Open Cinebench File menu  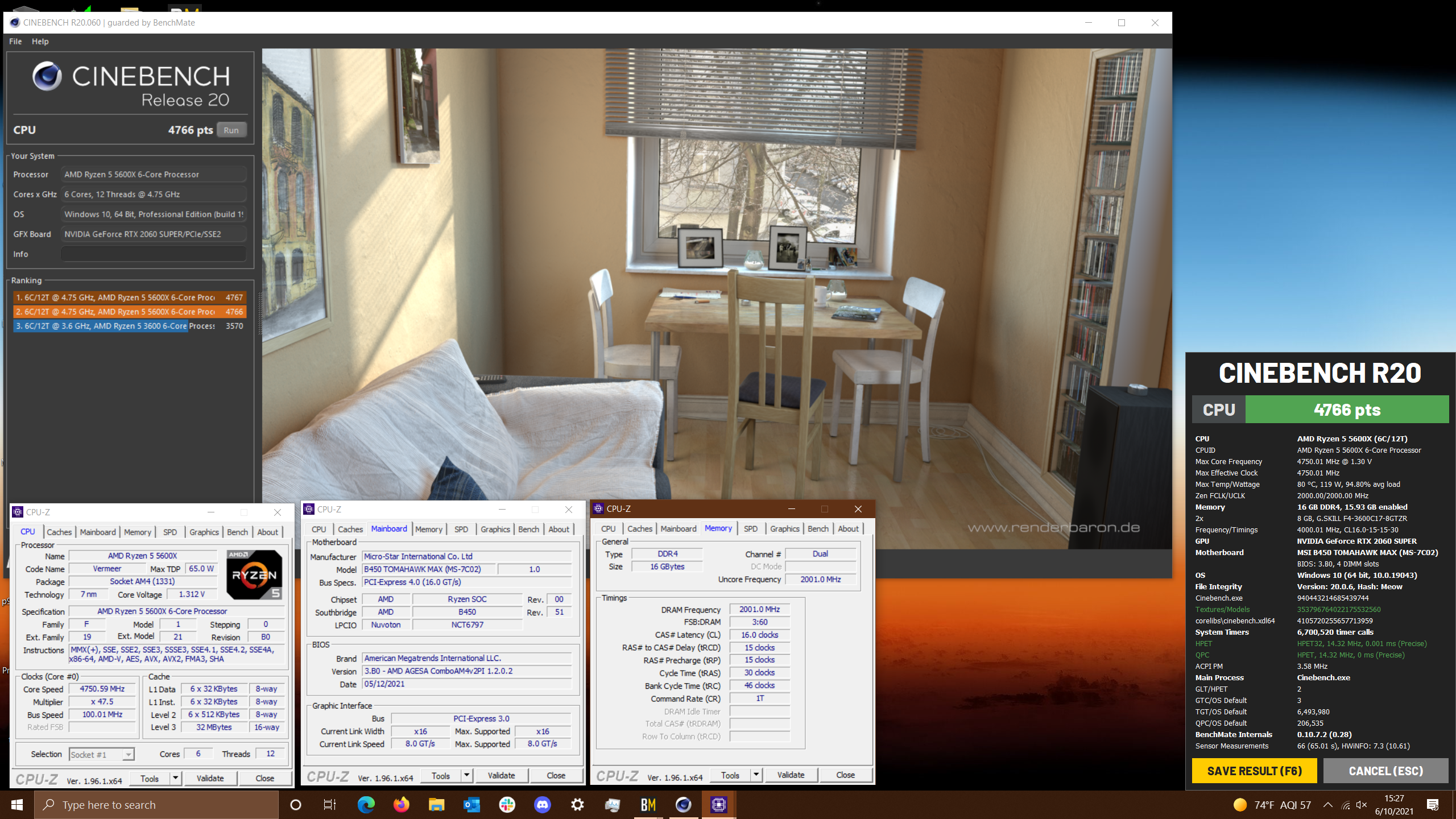pos(15,42)
